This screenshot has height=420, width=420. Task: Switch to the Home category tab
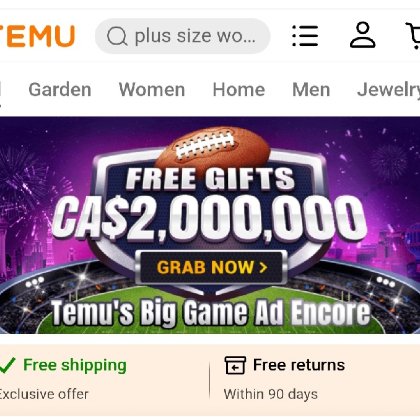(239, 90)
